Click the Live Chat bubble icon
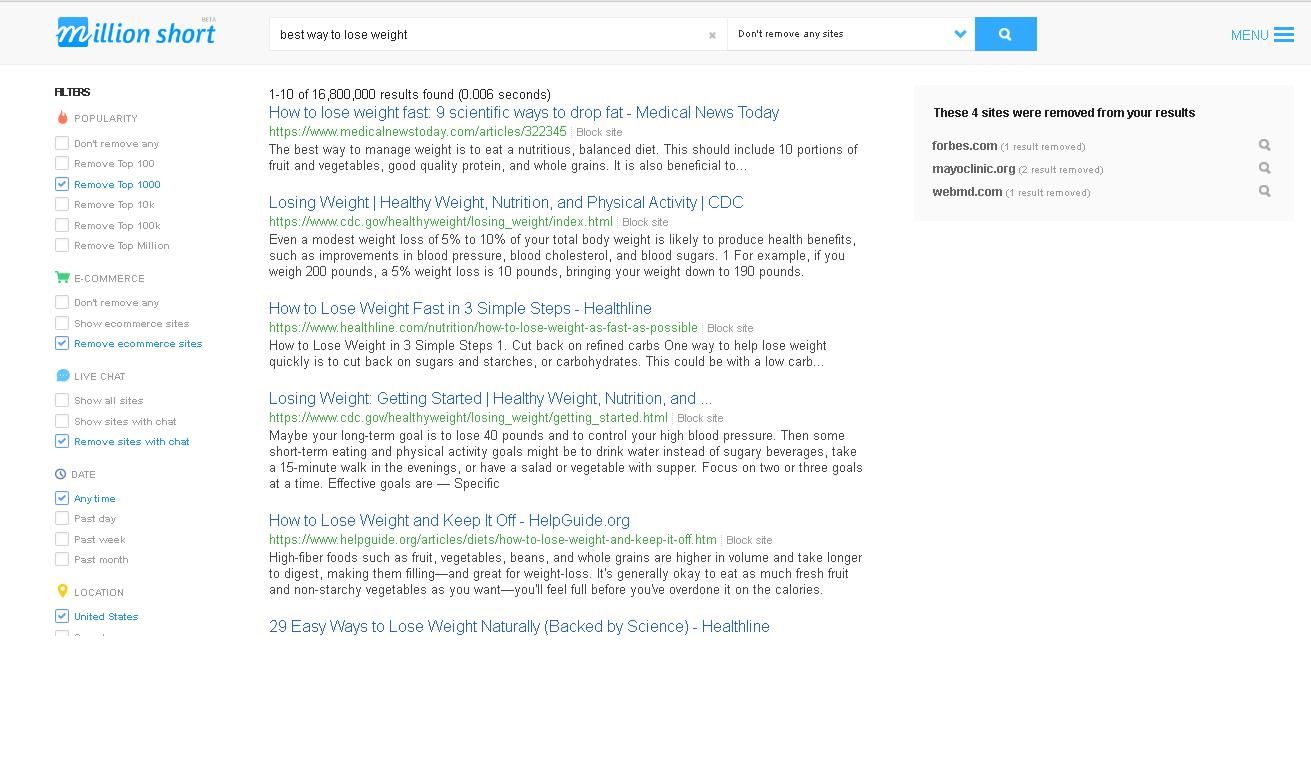1311x760 pixels. tap(62, 376)
